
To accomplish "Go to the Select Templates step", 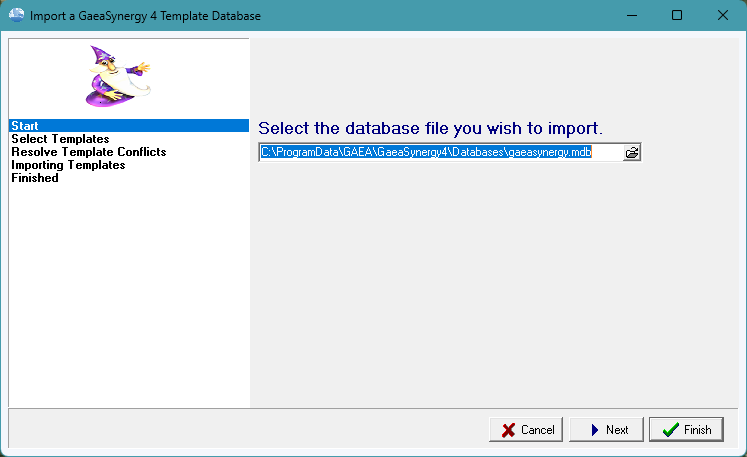I will coord(60,139).
